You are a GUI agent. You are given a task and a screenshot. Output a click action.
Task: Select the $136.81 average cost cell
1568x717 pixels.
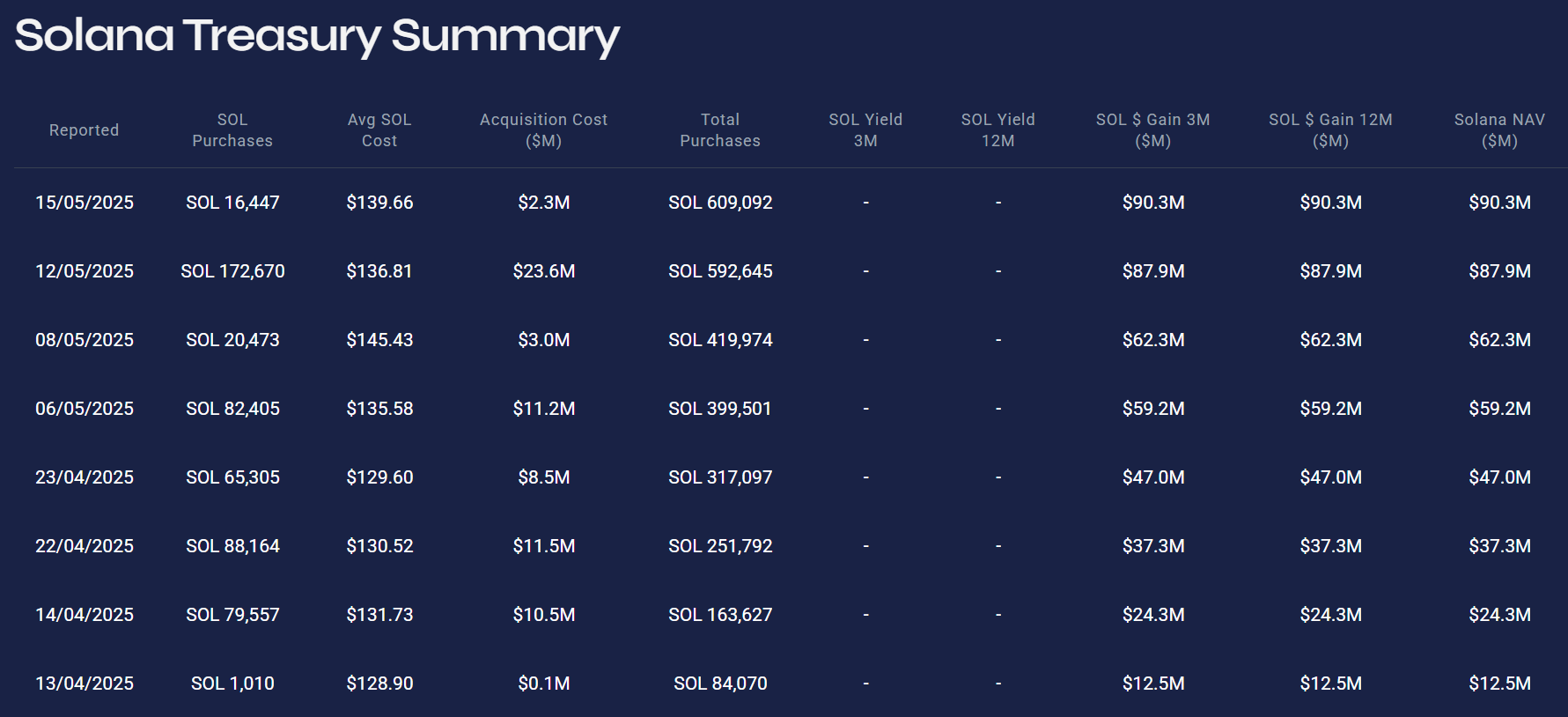click(x=379, y=271)
